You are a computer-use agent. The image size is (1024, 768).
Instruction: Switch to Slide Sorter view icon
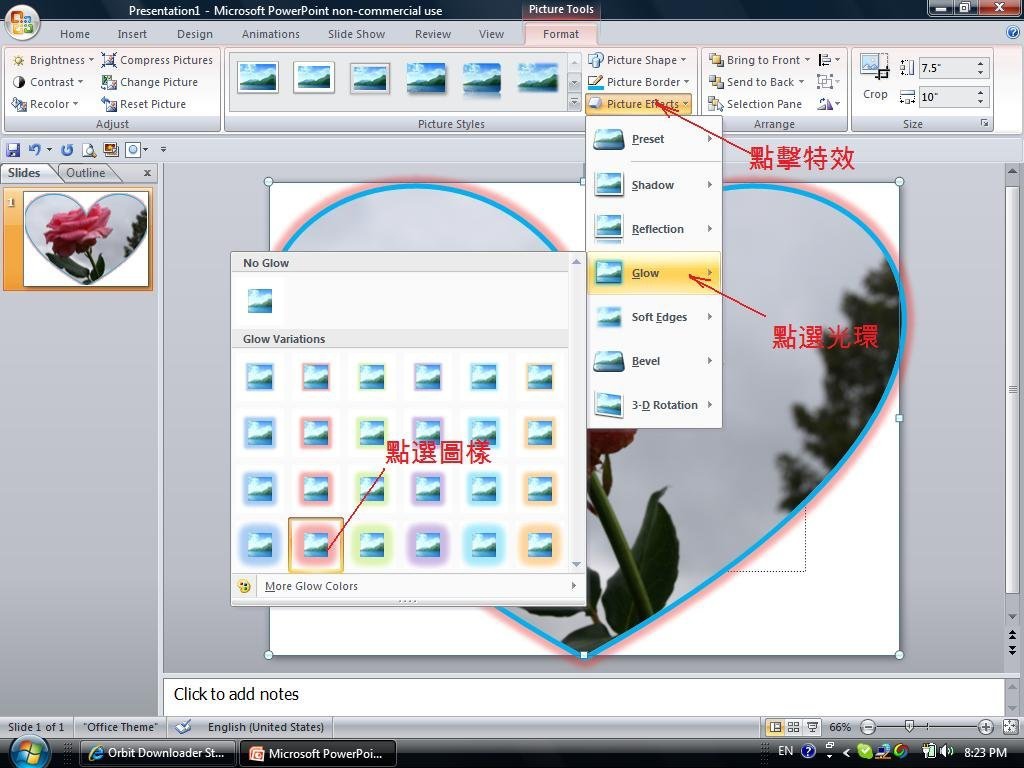(793, 727)
